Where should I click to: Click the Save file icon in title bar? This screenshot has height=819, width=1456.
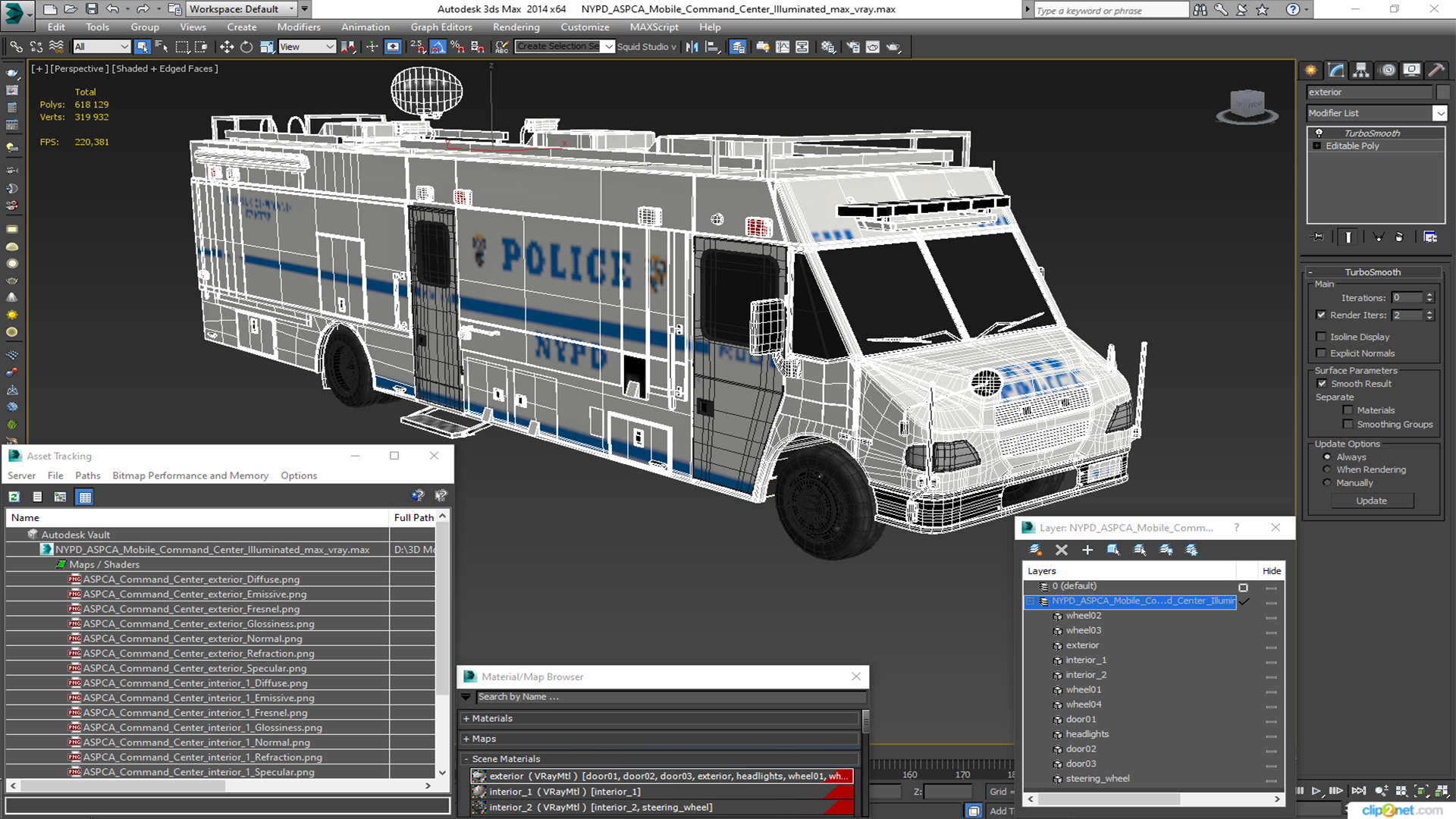pos(92,9)
